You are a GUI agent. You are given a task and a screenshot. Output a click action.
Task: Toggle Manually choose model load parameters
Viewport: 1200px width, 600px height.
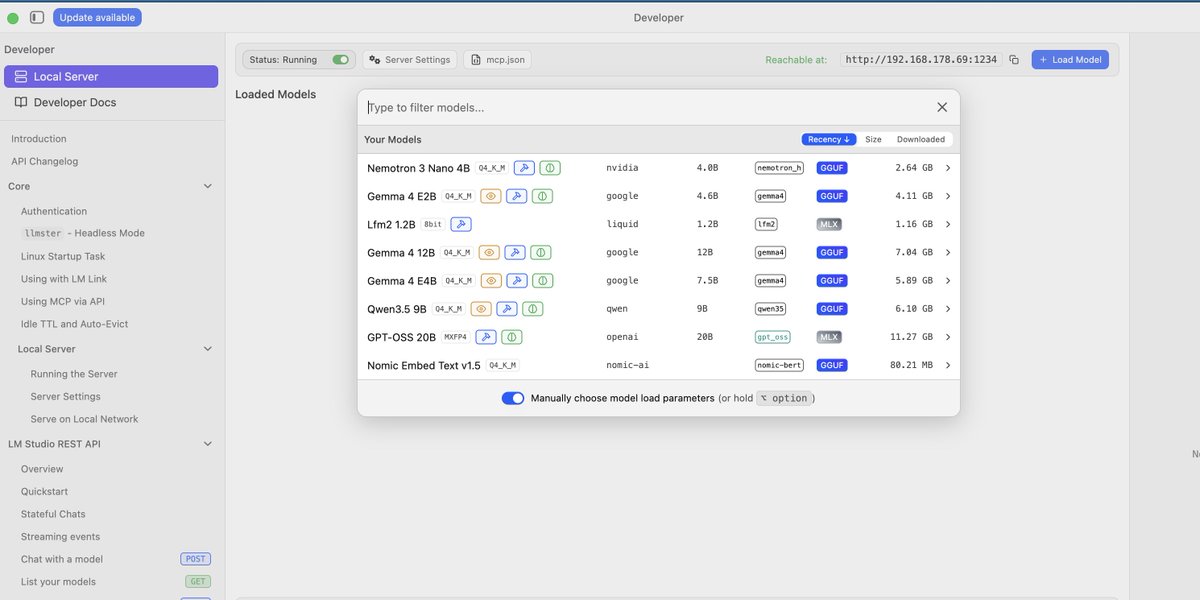coord(513,398)
